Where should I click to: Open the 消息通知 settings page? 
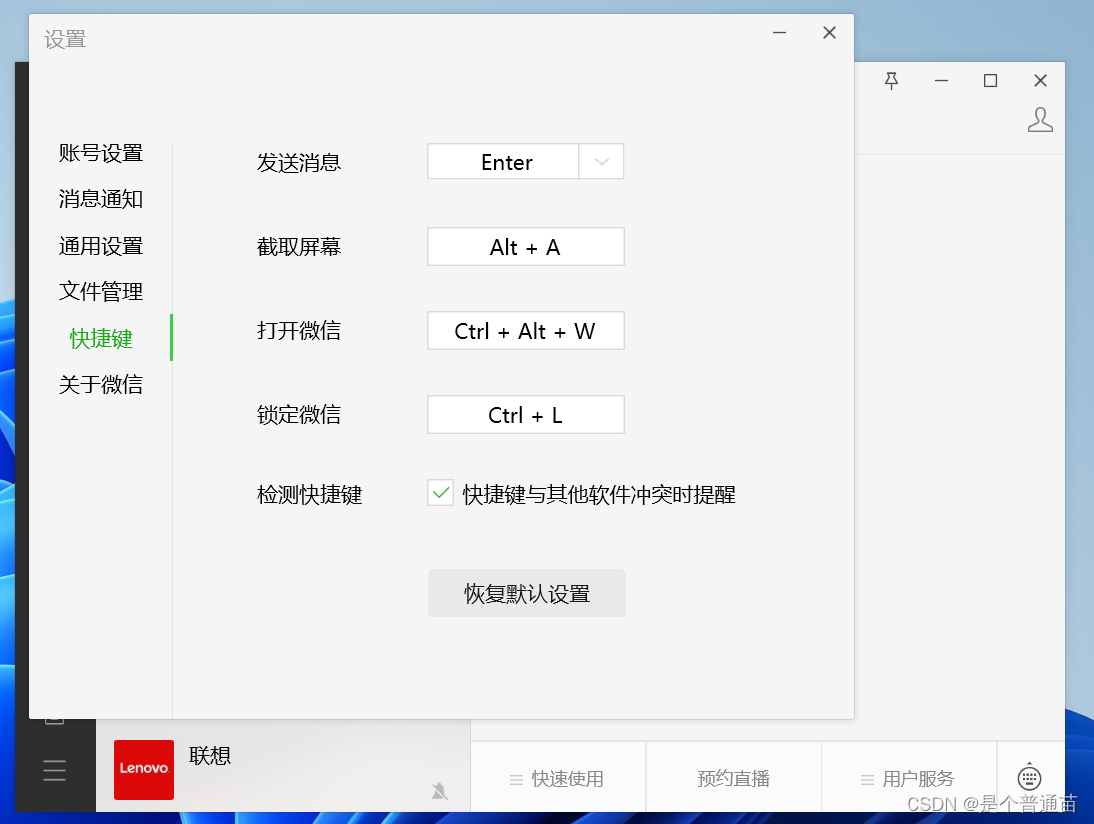click(101, 199)
